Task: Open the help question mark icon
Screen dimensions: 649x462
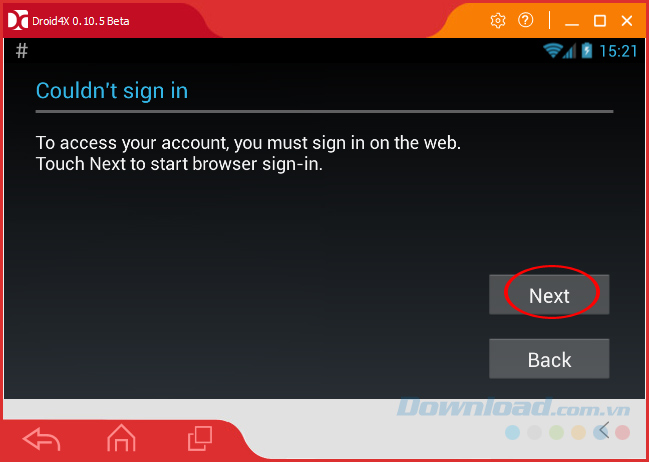Action: pos(526,20)
